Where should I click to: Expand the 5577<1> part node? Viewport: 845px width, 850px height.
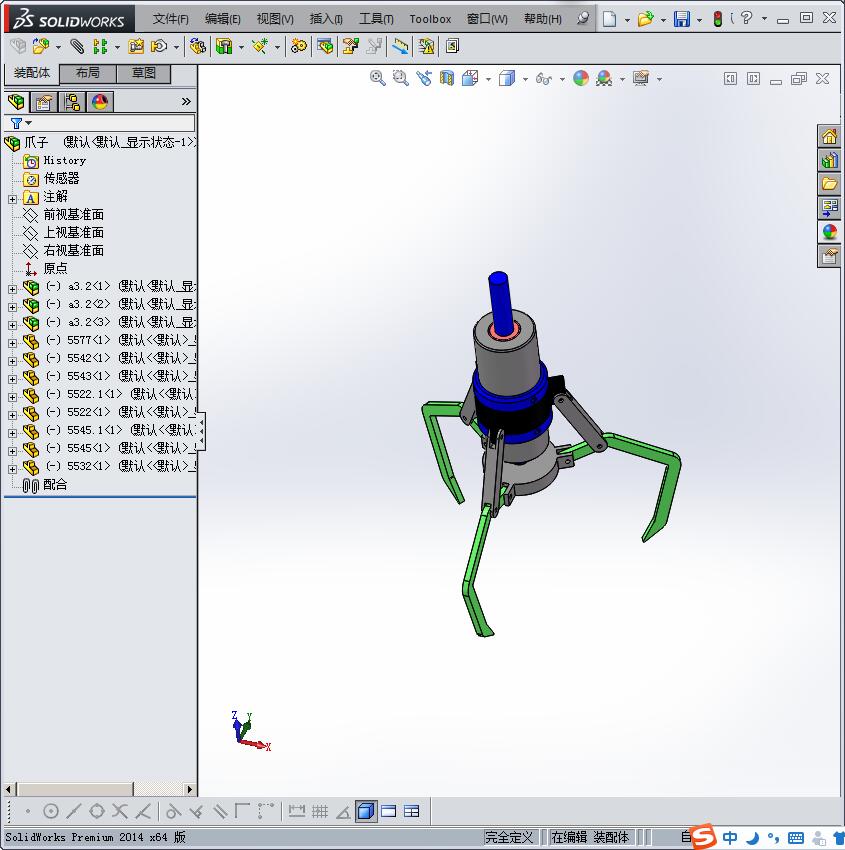(12, 343)
